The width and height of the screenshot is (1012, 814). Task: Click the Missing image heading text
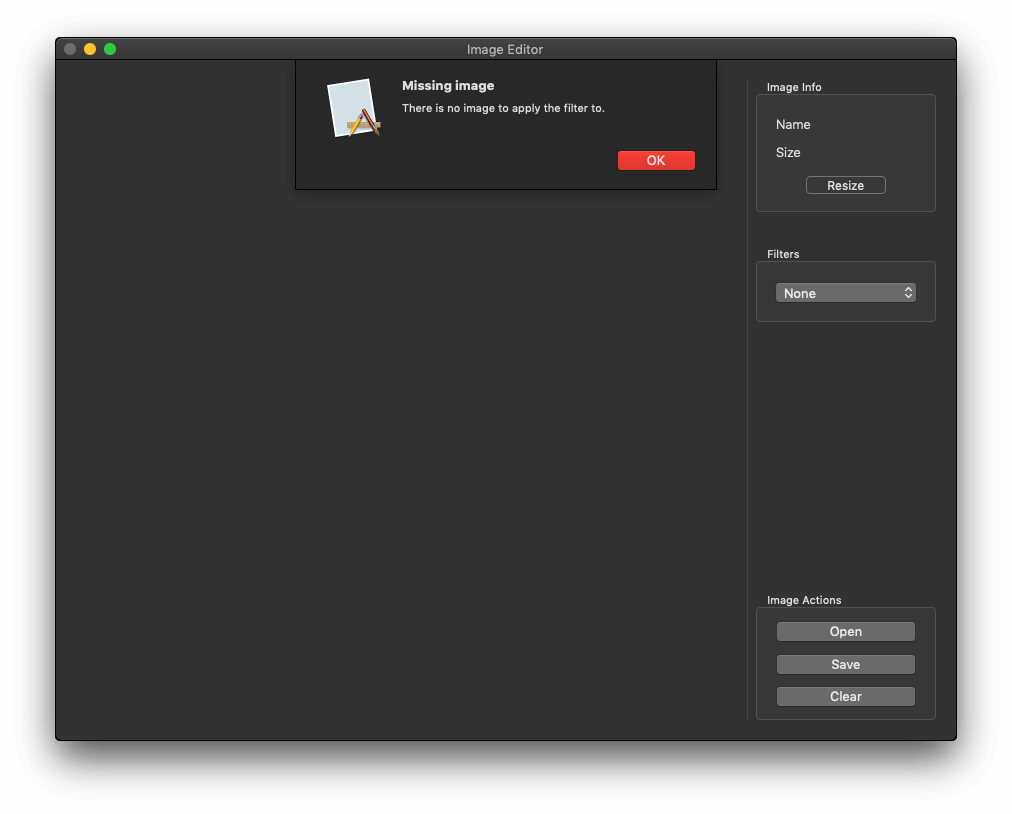[x=448, y=86]
